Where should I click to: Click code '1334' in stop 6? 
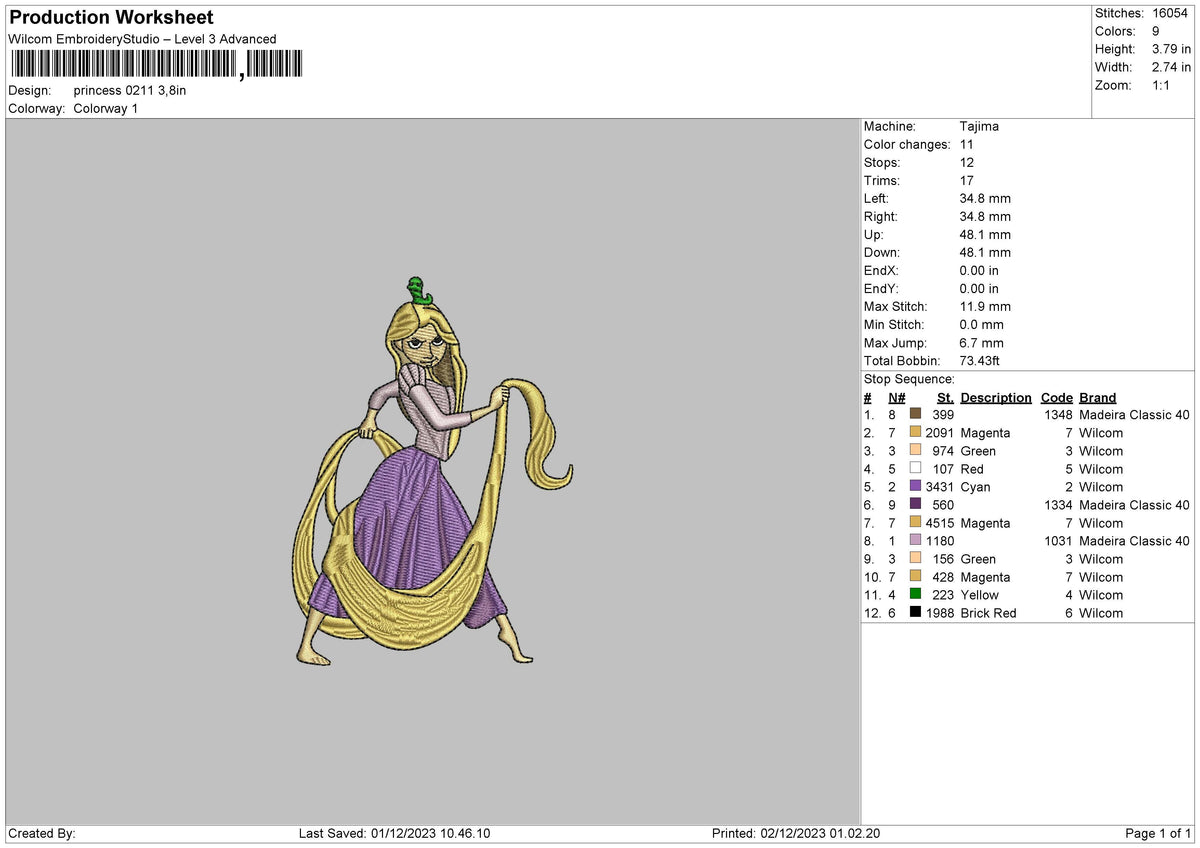coord(1058,505)
